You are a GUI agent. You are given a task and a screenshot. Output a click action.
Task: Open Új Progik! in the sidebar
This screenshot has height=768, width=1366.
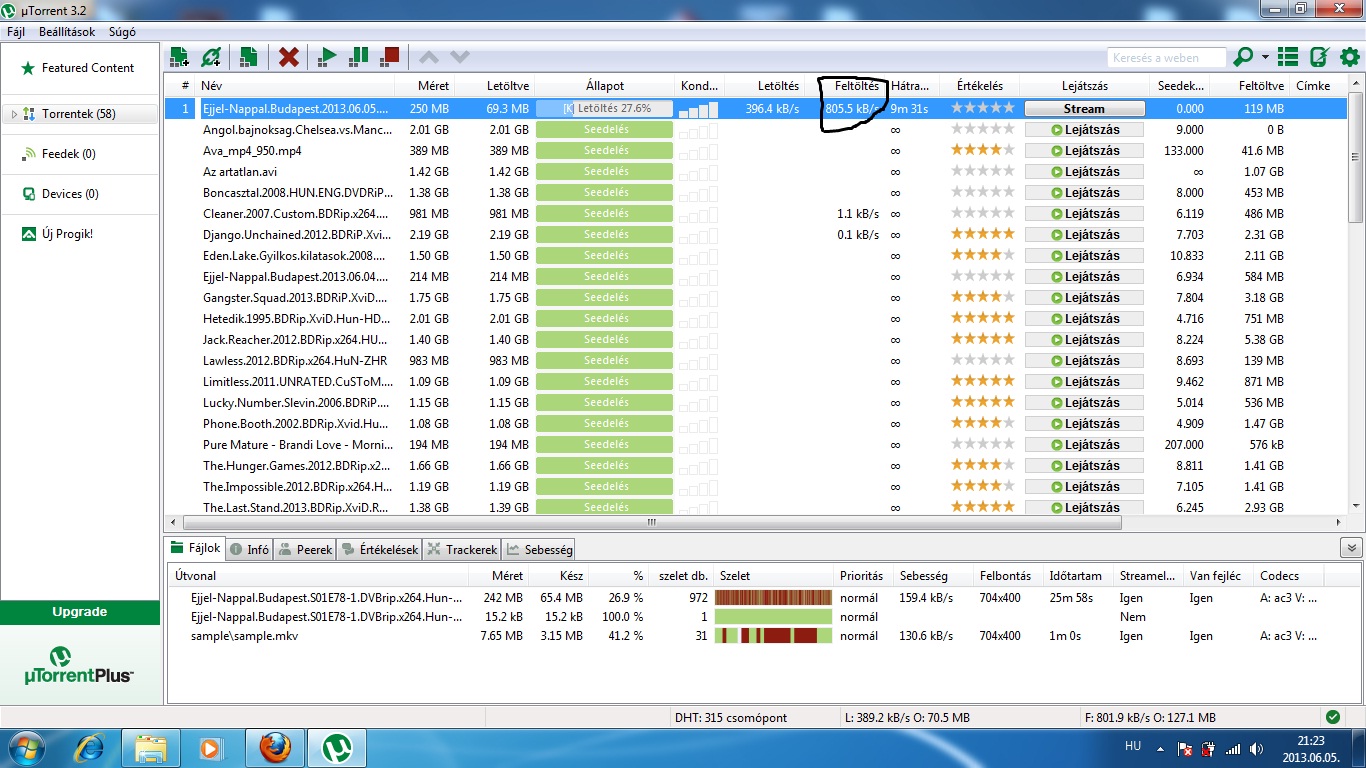coord(68,234)
